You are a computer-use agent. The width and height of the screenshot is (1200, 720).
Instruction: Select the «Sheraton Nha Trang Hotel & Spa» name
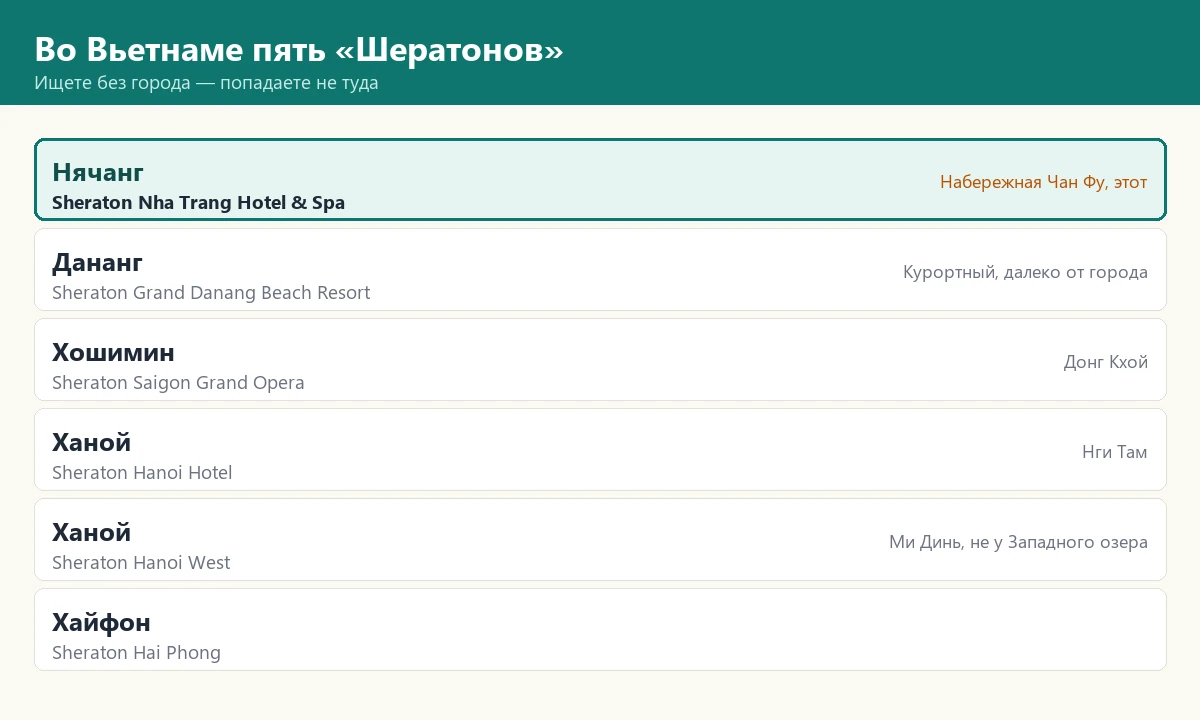pos(198,203)
